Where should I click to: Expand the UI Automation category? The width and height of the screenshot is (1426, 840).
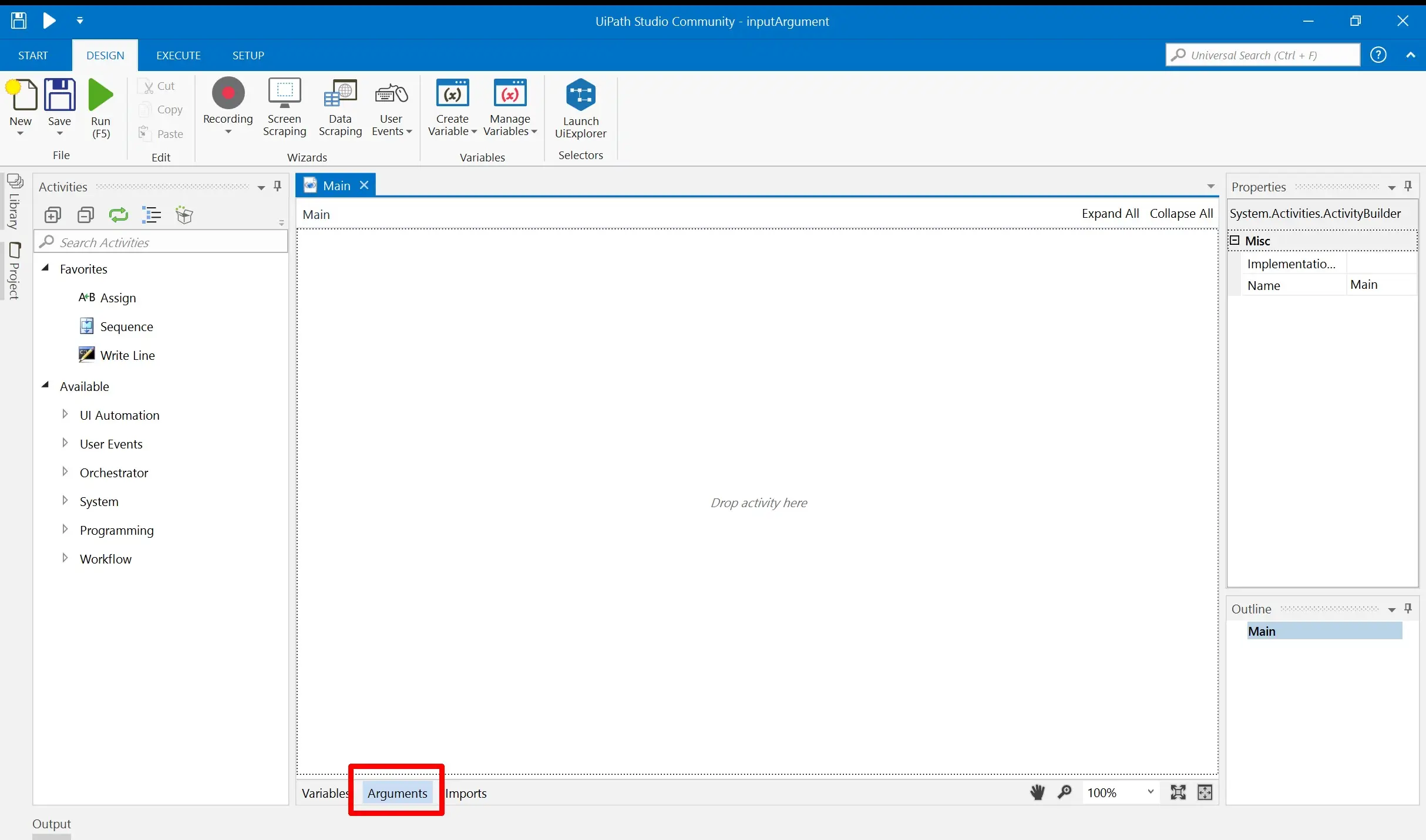[65, 414]
